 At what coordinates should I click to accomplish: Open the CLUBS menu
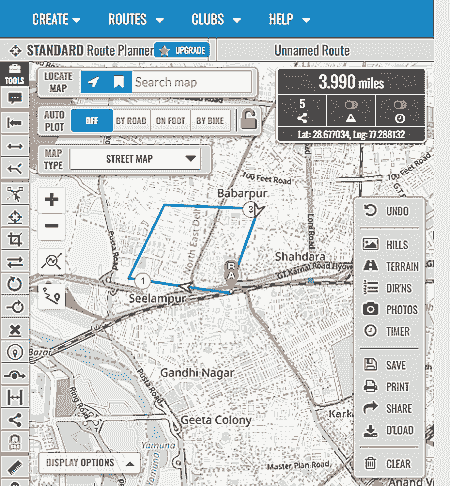(x=216, y=19)
